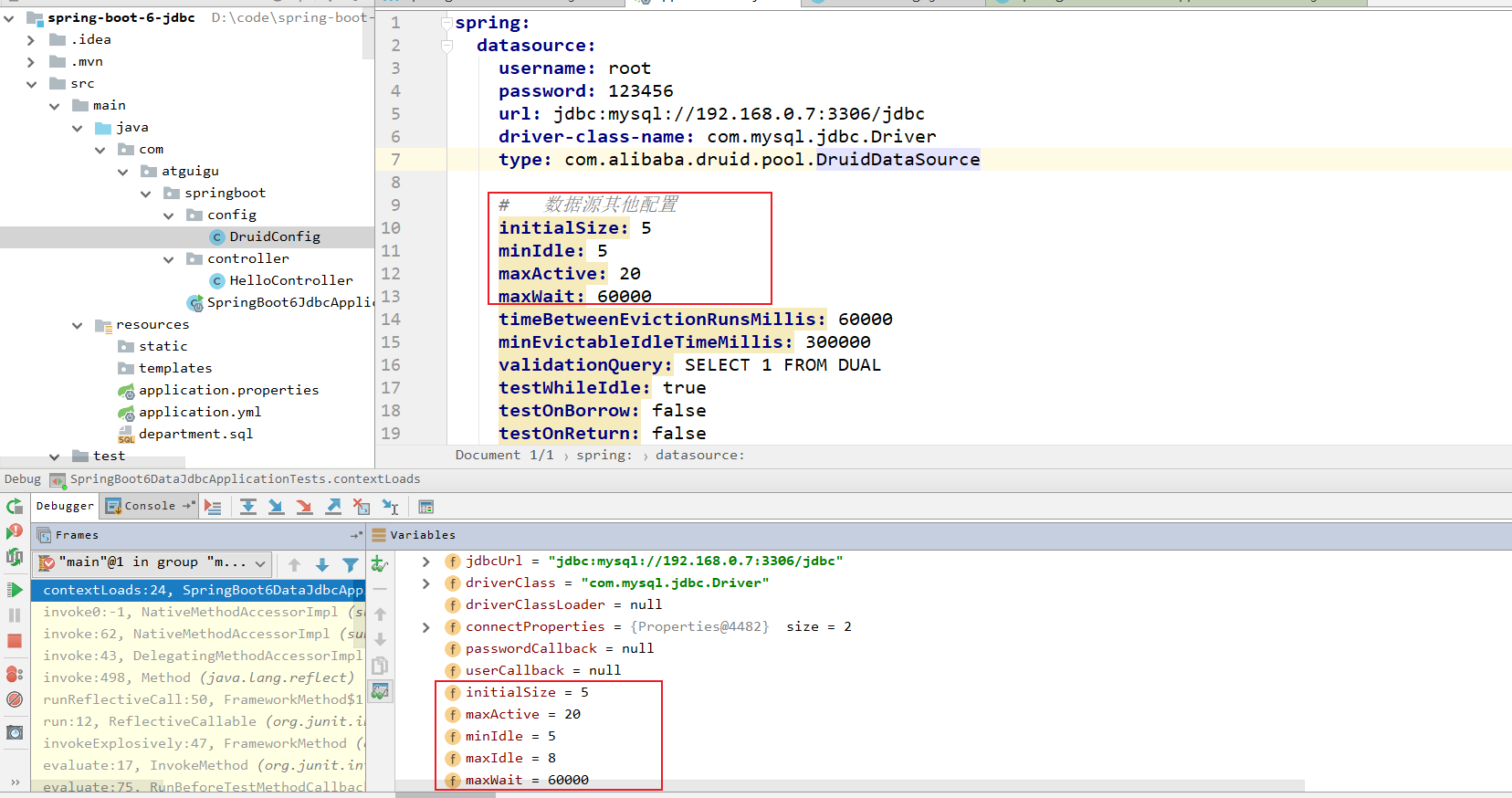Select invoke:498, Method stack frame
The width and height of the screenshot is (1512, 798).
click(198, 677)
